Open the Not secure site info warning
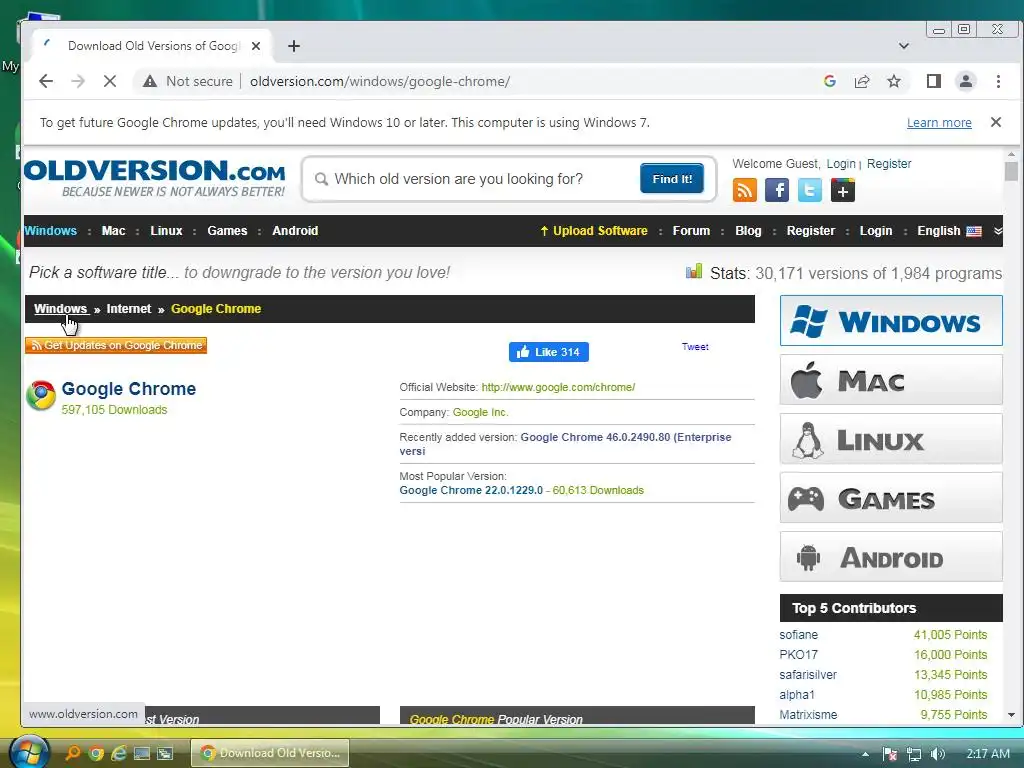Screen dimensions: 1024x768 point(188,82)
